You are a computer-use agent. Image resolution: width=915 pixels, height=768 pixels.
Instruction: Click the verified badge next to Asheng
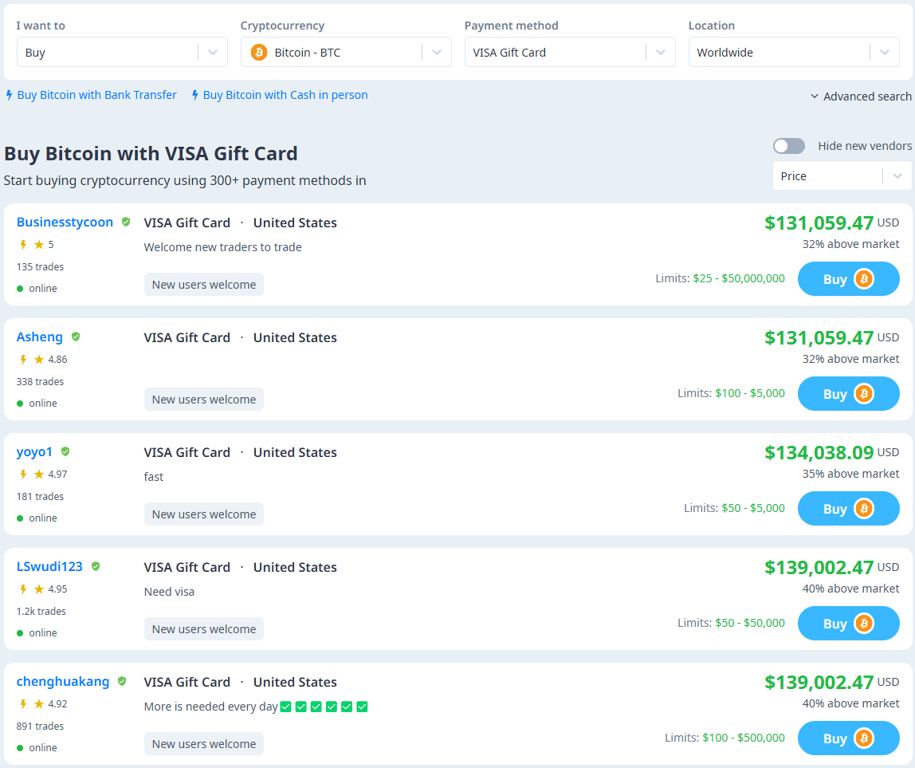click(x=74, y=337)
